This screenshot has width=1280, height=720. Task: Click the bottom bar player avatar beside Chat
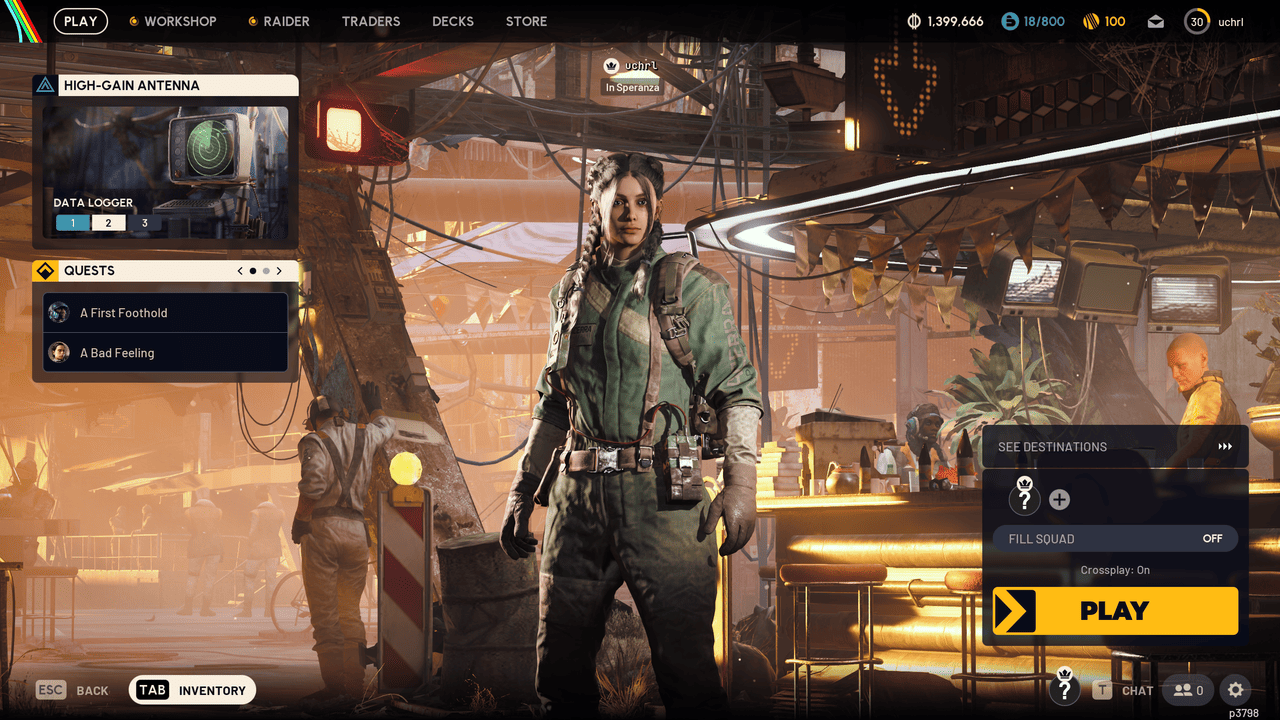1065,686
